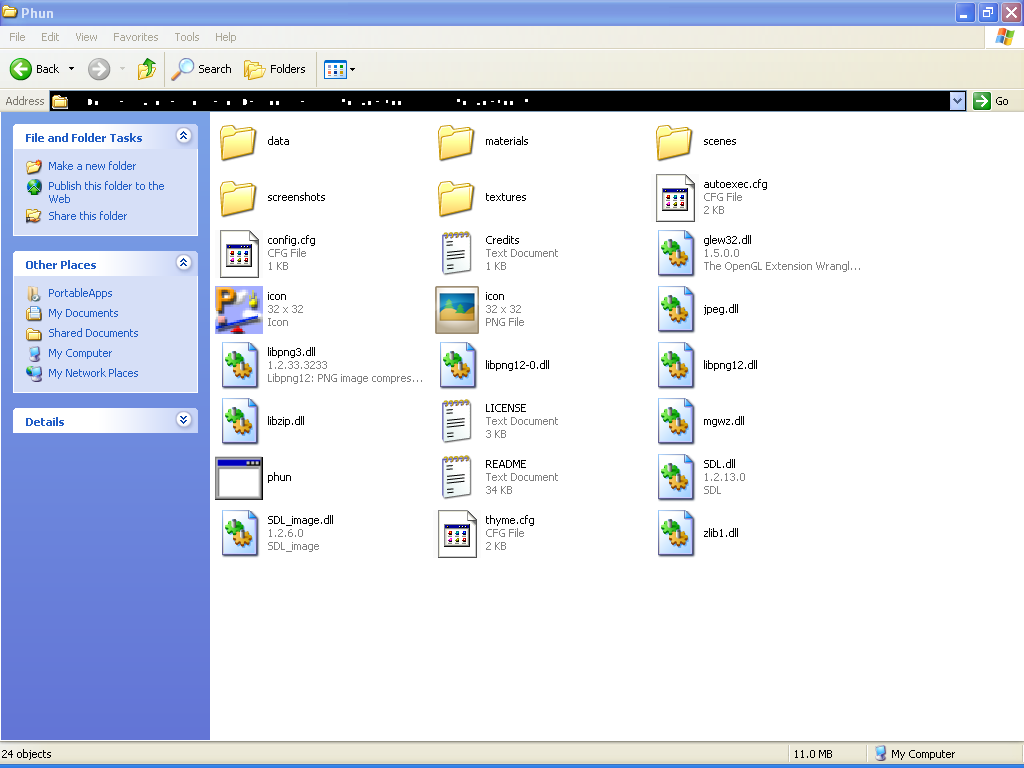Select the SDL.dll file
The image size is (1024, 768).
(675, 477)
